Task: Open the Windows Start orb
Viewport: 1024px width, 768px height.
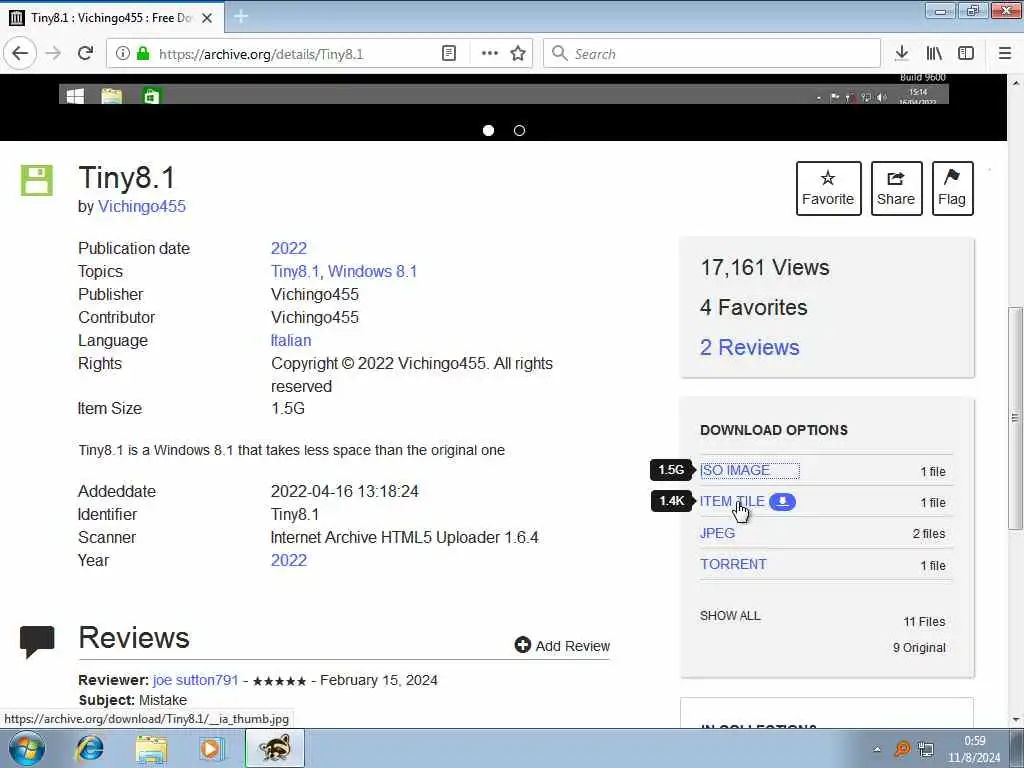Action: click(x=27, y=748)
